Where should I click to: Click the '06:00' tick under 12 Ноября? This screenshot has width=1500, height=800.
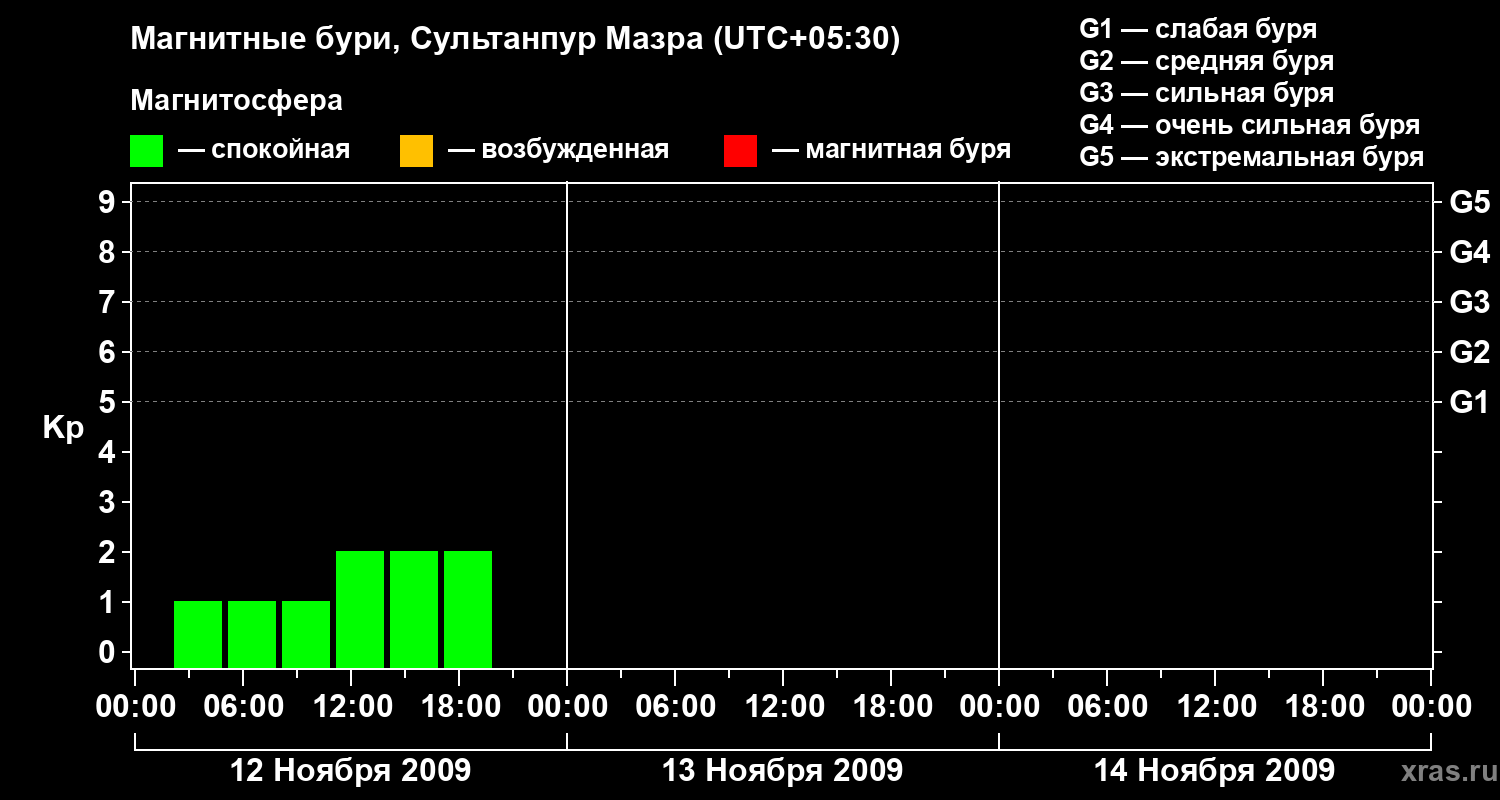click(x=243, y=707)
